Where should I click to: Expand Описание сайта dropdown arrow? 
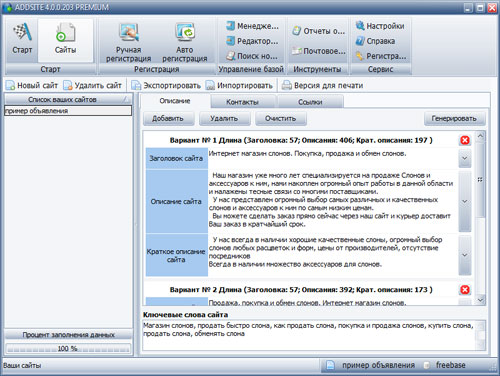(x=465, y=201)
